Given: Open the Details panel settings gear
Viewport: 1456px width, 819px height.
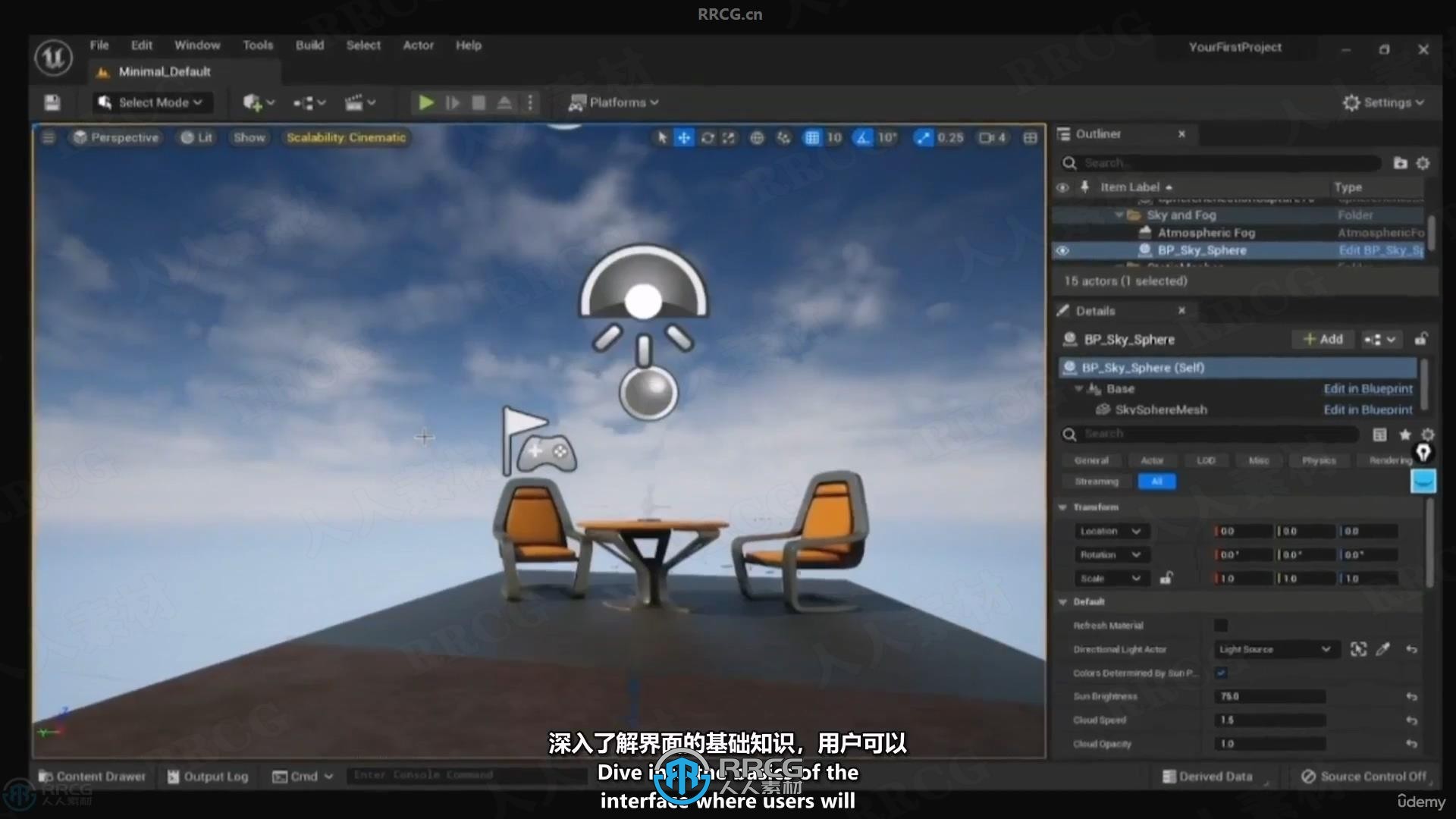Looking at the screenshot, I should 1427,434.
